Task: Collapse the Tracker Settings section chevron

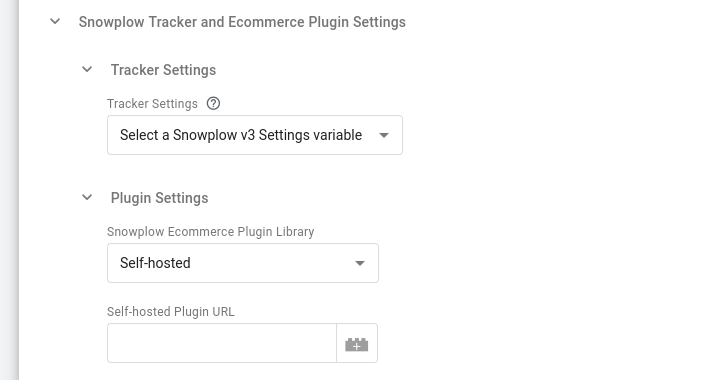Action: pyautogui.click(x=87, y=69)
